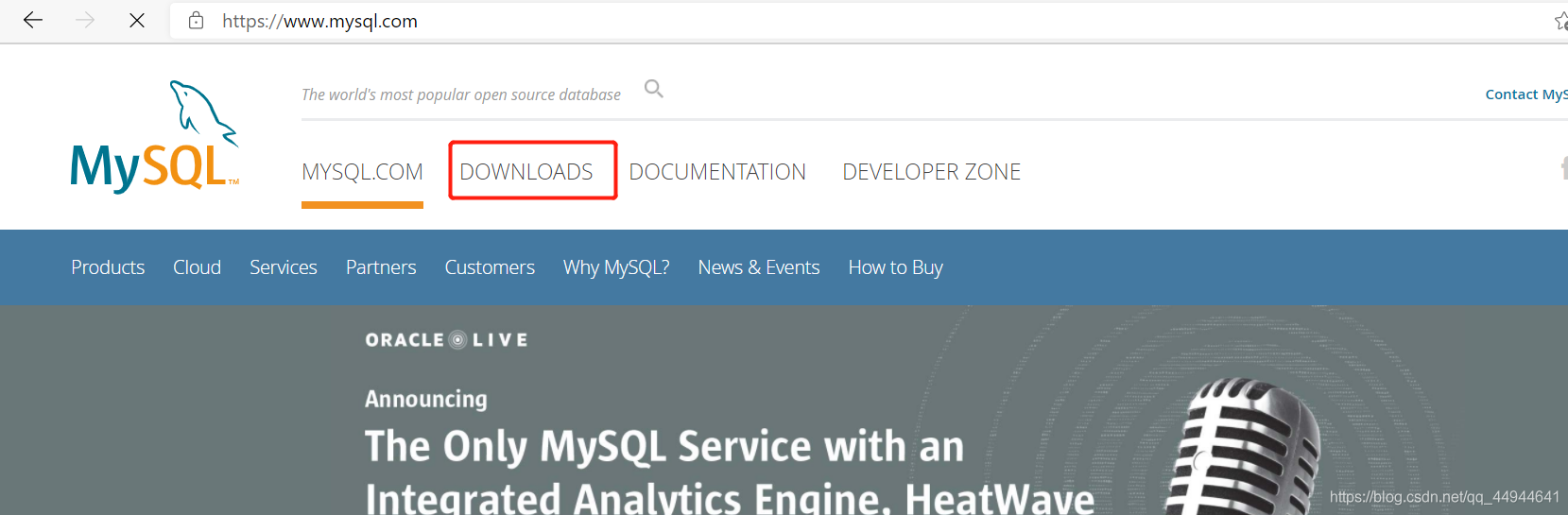
Task: Click the padlock site info icon
Action: point(197,21)
